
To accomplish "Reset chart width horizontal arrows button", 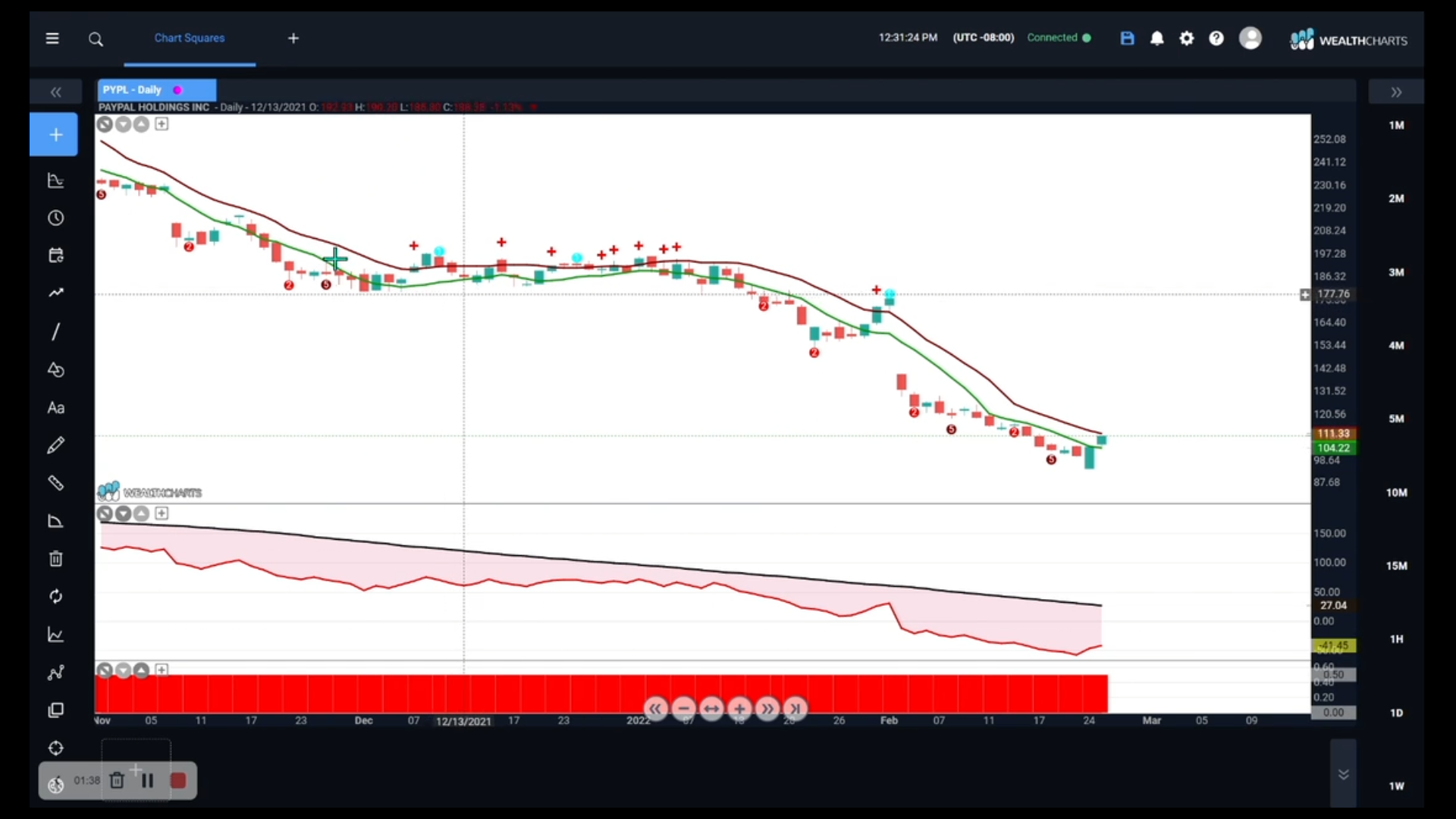I will (x=711, y=709).
